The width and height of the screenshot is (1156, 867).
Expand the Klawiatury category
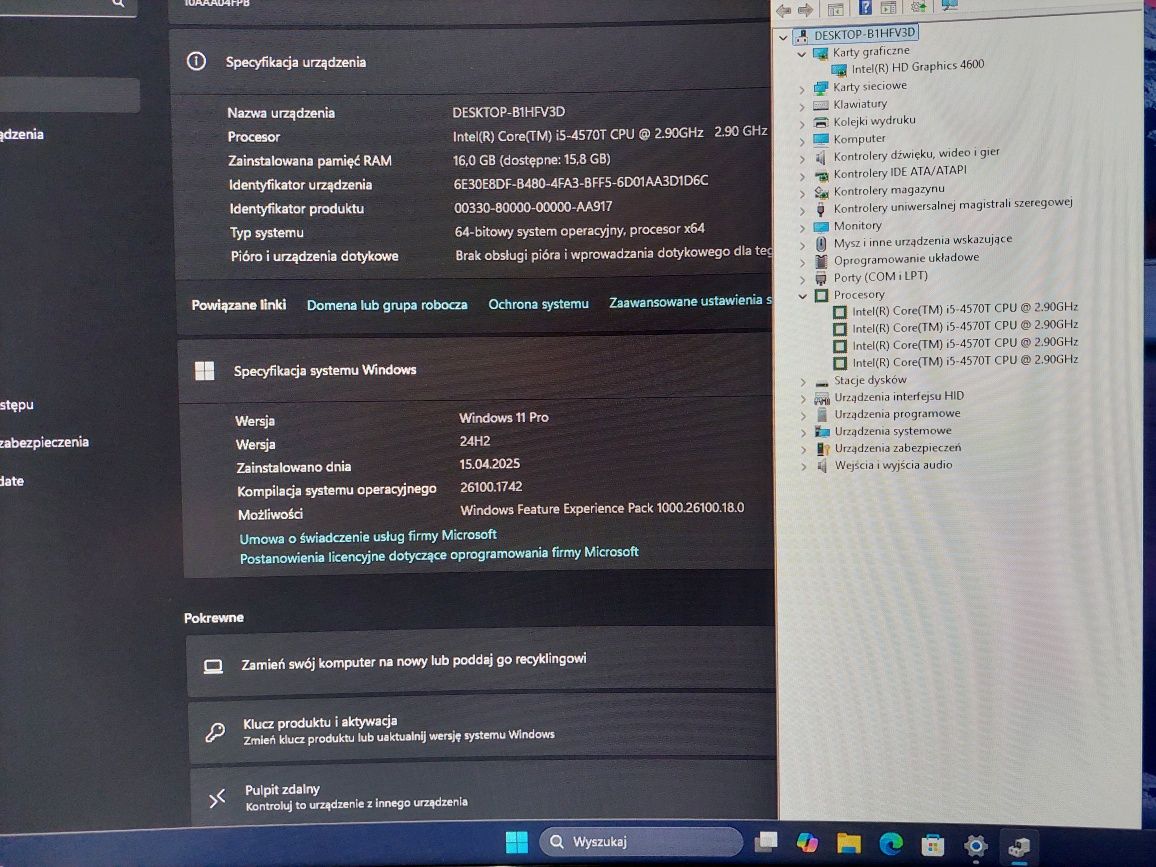pos(802,106)
